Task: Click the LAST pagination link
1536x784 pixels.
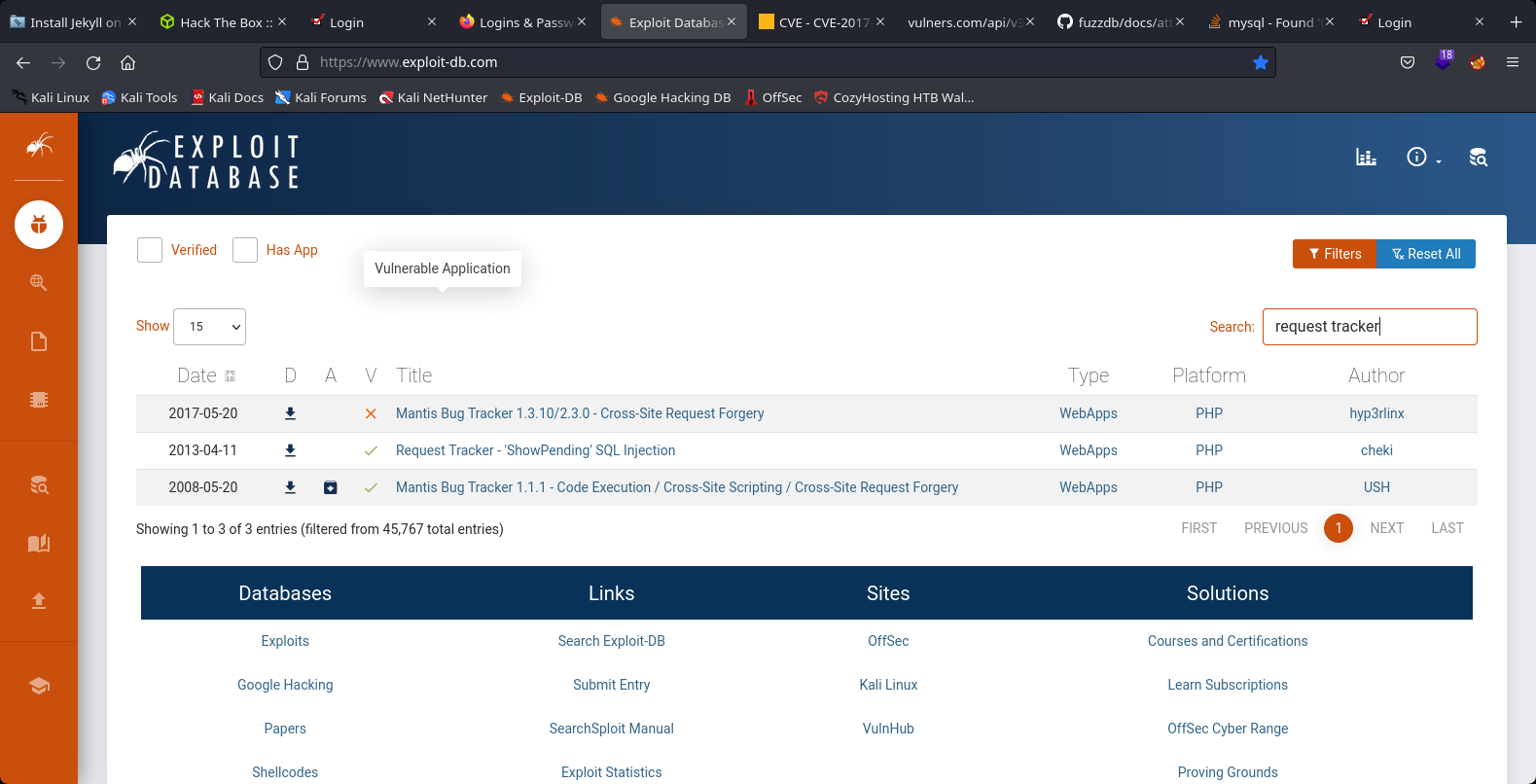Action: tap(1447, 528)
